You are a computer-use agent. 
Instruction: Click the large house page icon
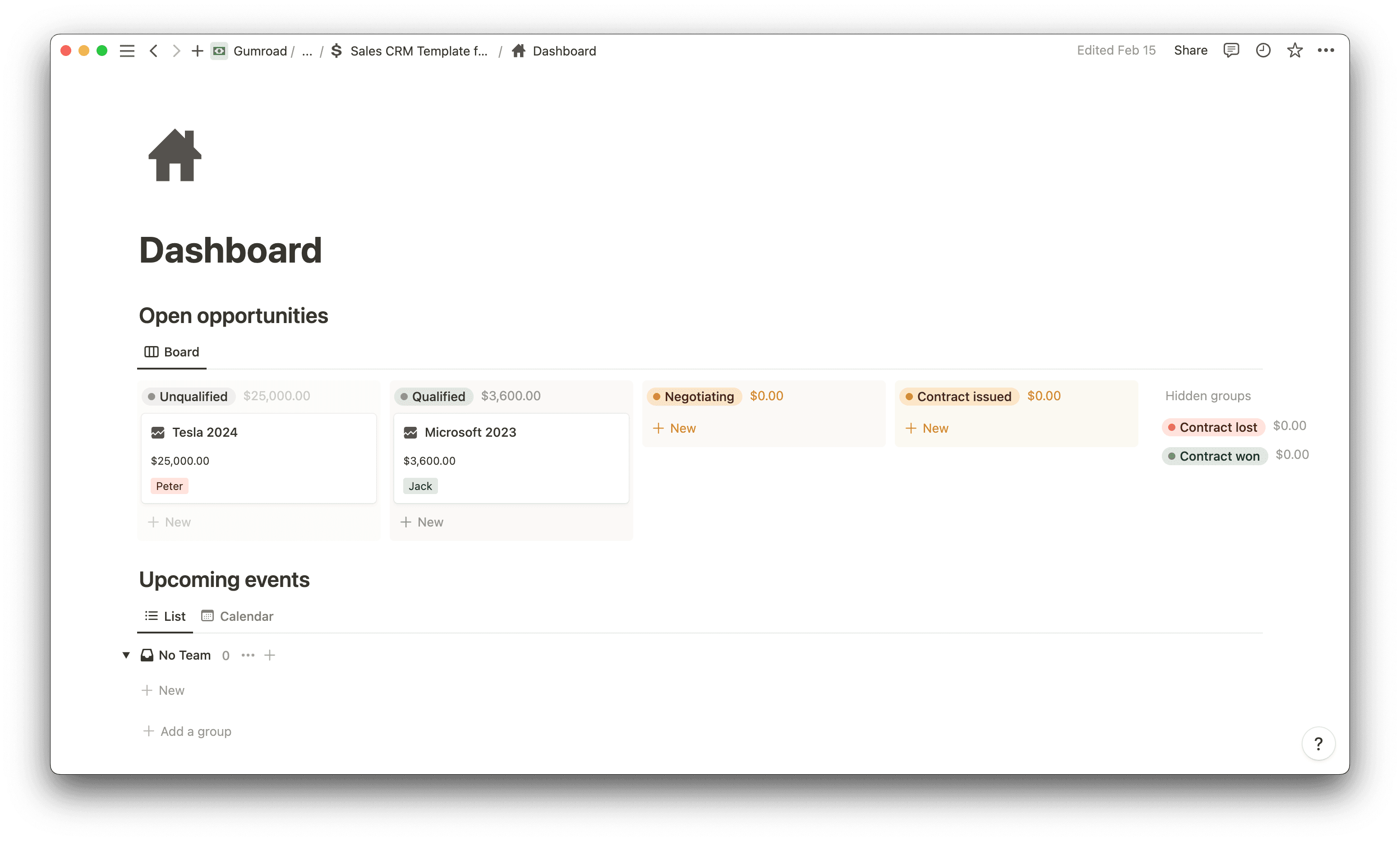[x=175, y=155]
